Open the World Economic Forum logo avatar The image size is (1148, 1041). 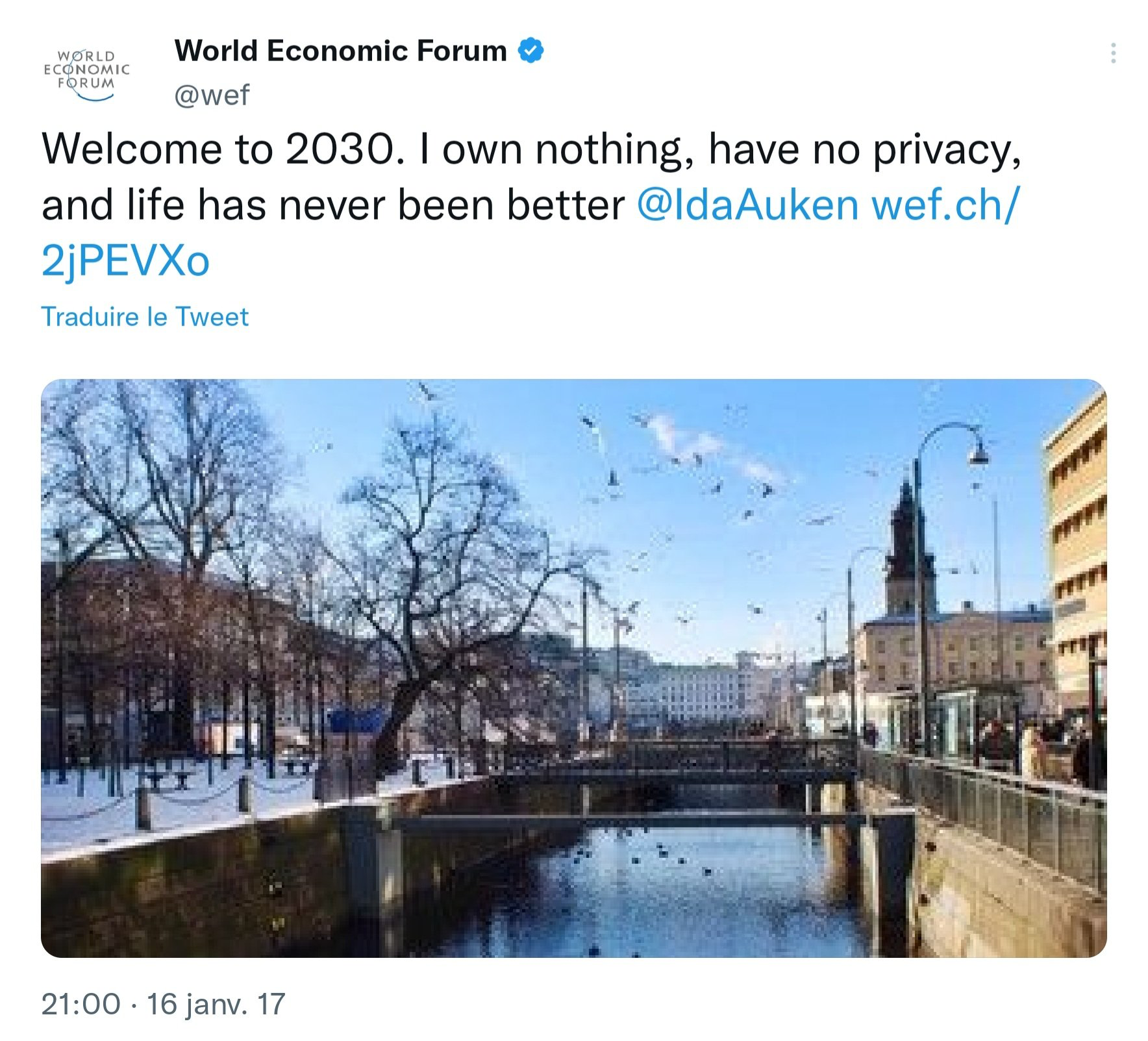(x=86, y=73)
